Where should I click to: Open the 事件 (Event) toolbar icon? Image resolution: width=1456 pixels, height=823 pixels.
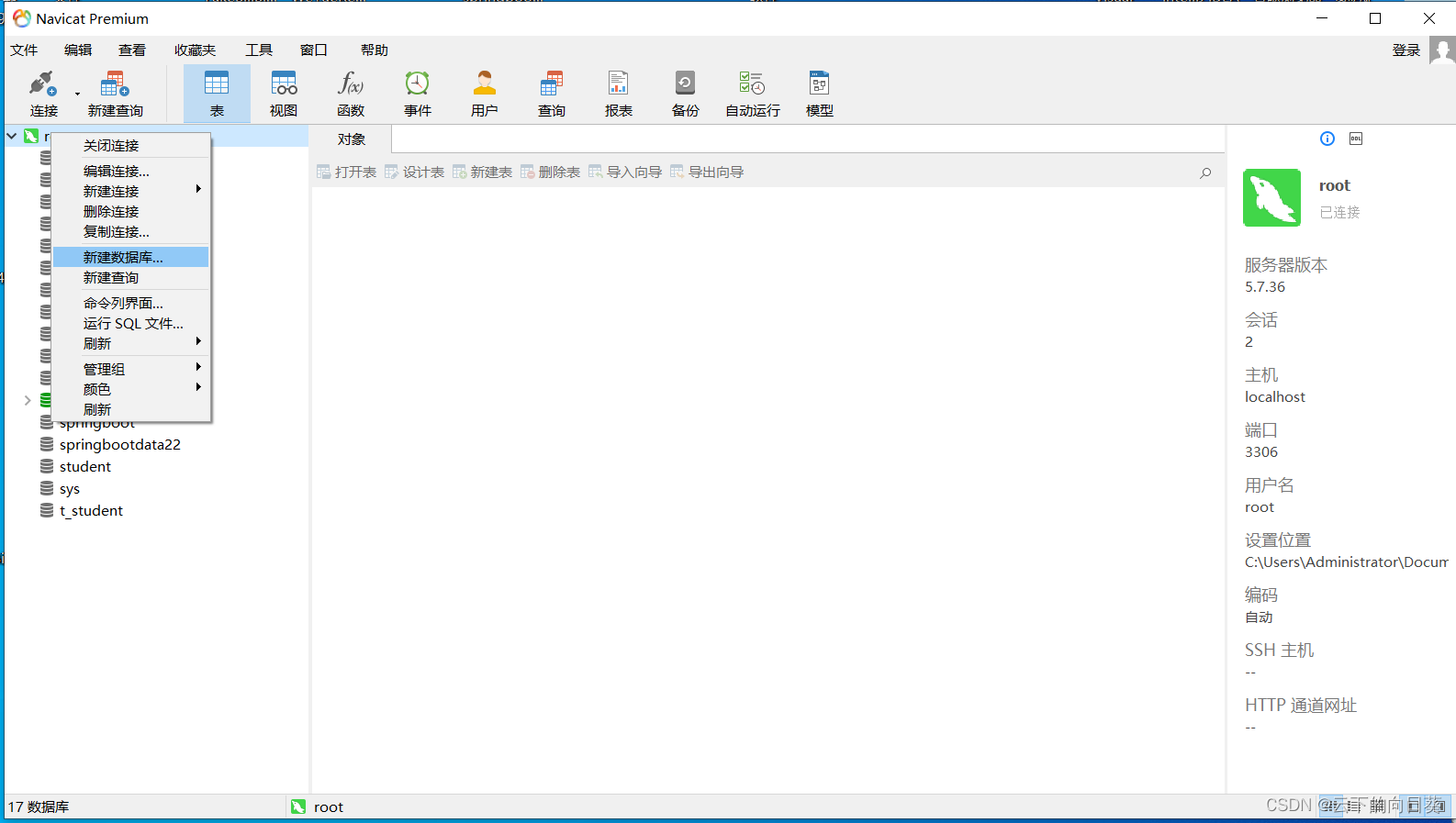pos(418,94)
